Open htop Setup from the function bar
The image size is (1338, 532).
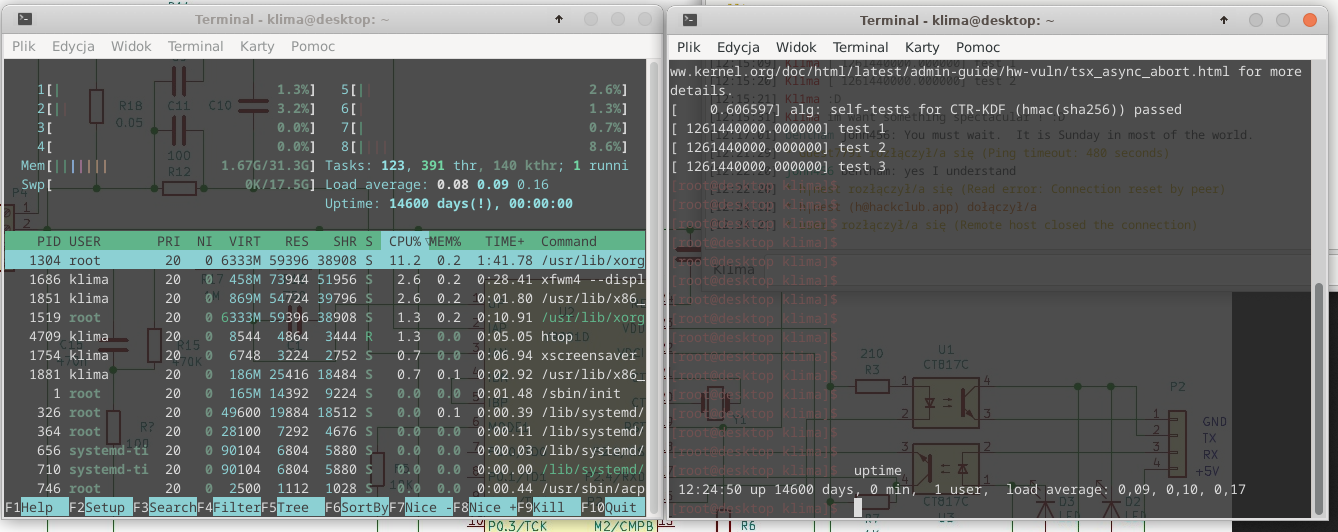[107, 507]
